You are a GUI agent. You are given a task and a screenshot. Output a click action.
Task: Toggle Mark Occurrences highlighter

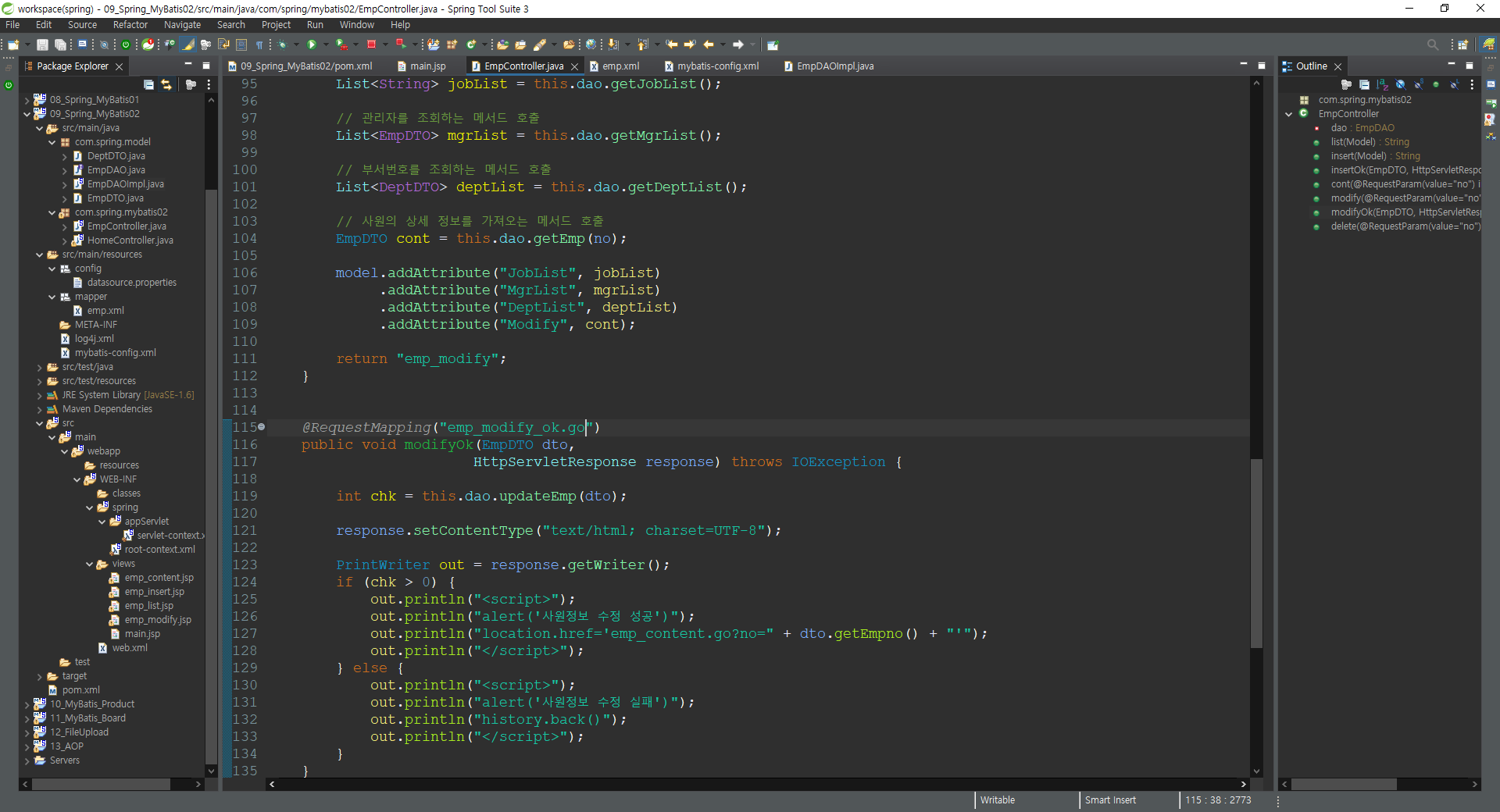[188, 45]
